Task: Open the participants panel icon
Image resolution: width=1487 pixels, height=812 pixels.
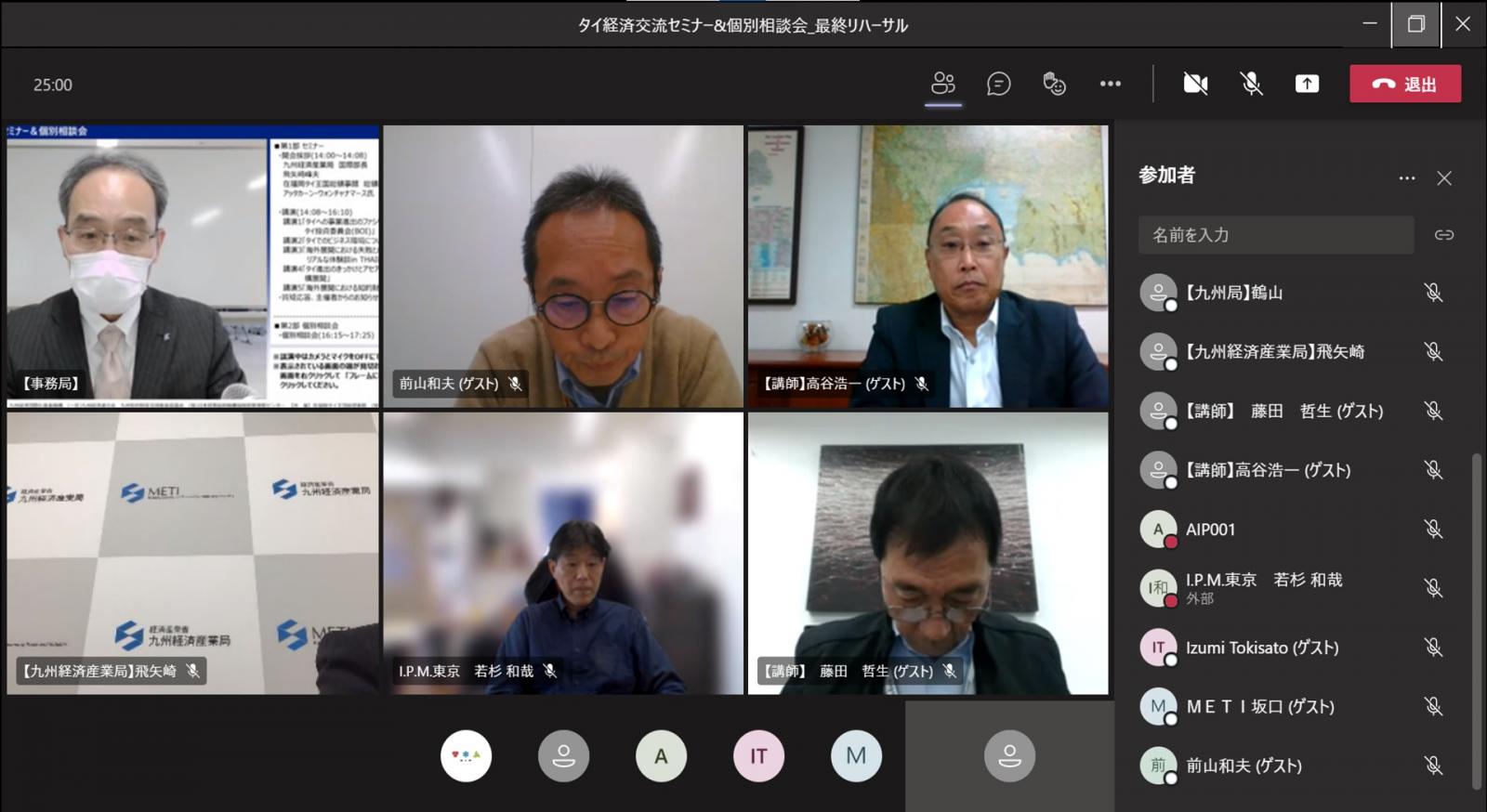Action: pyautogui.click(x=943, y=84)
